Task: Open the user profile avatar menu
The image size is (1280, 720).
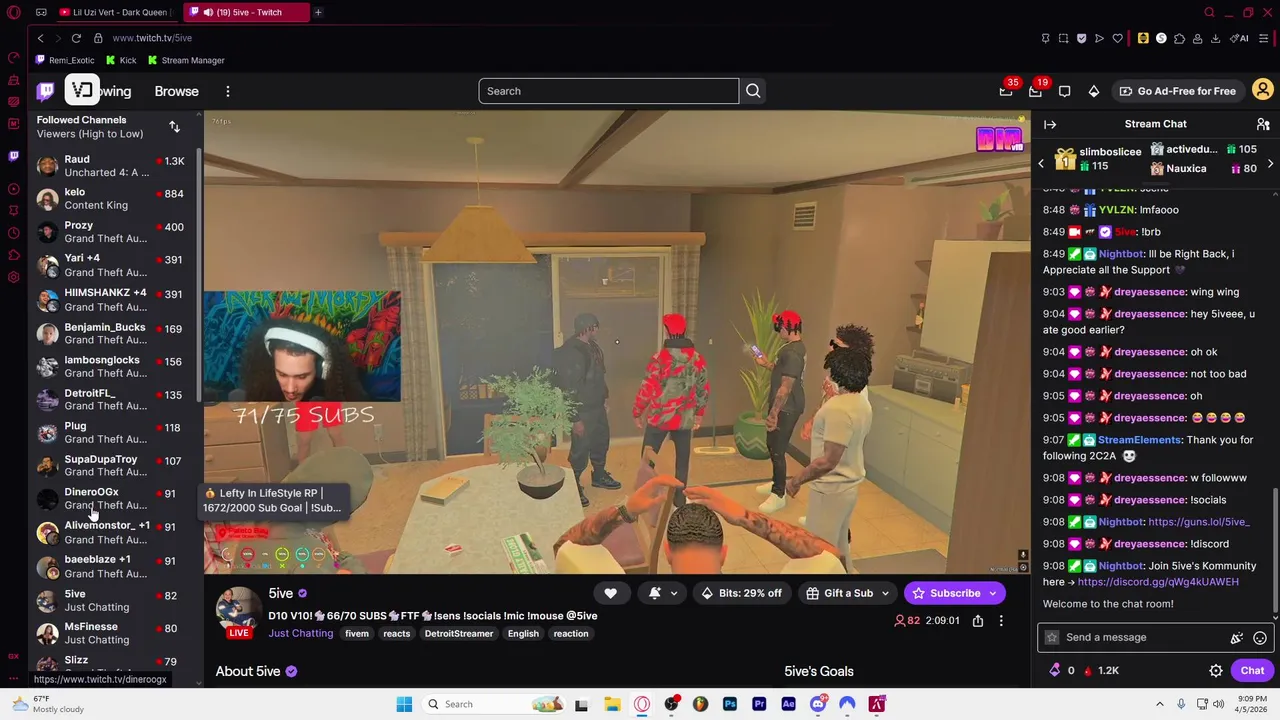Action: tap(1263, 91)
